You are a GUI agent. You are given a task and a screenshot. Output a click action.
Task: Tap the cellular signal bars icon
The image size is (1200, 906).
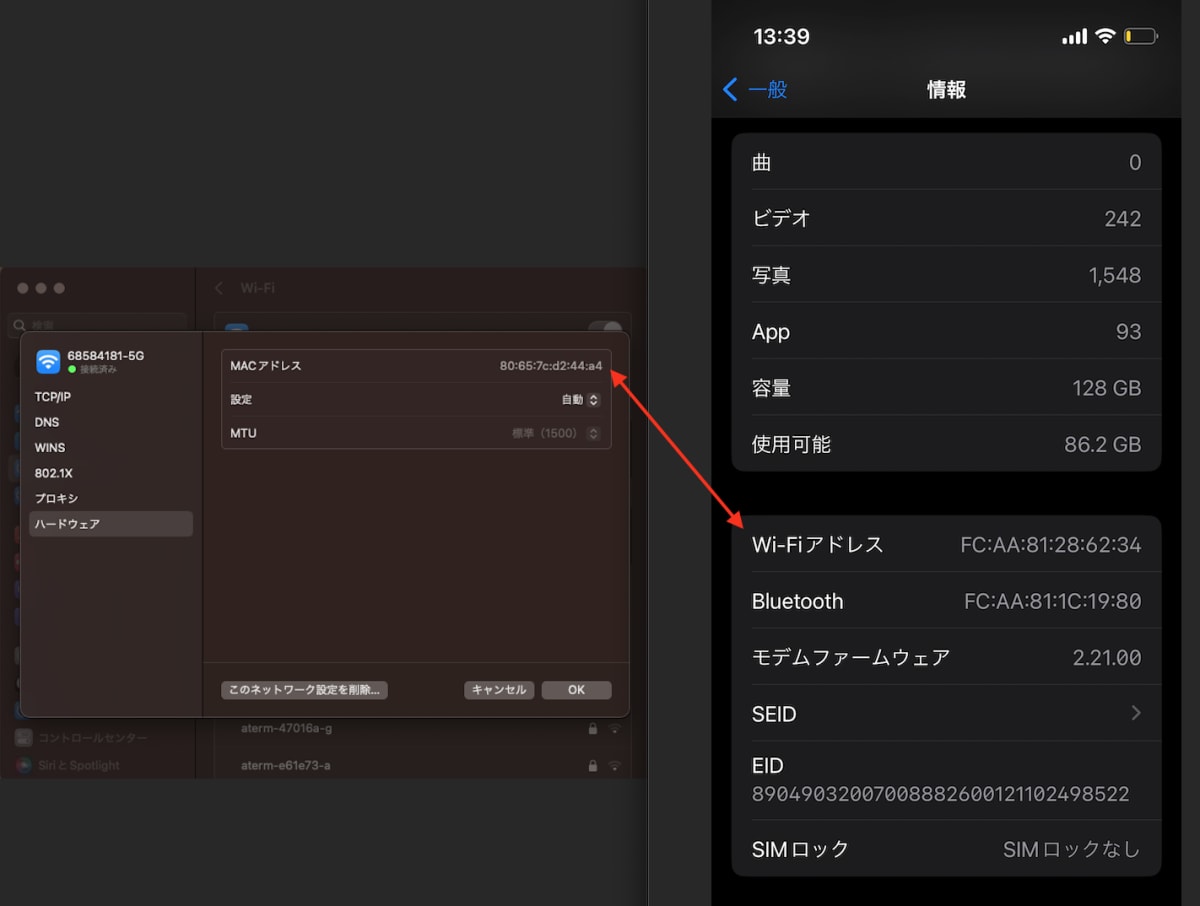click(1074, 37)
